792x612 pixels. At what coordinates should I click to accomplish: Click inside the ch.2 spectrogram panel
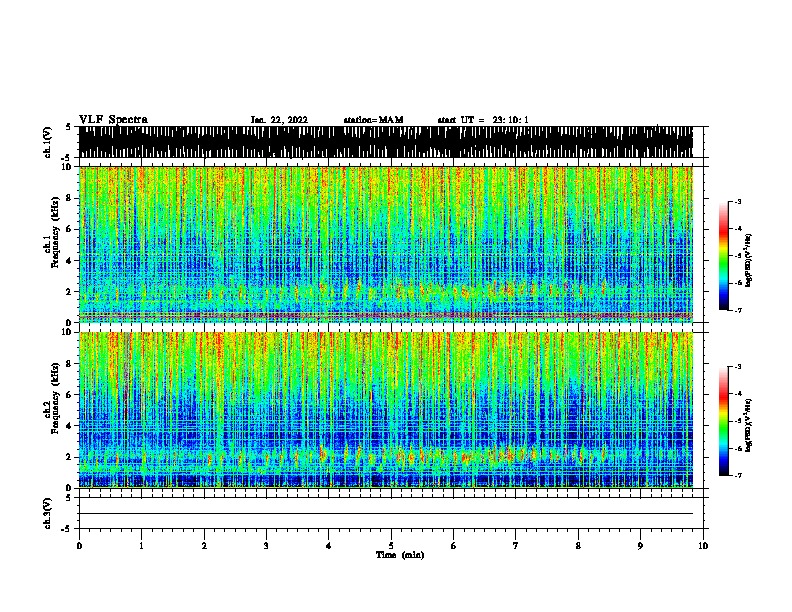pos(386,410)
